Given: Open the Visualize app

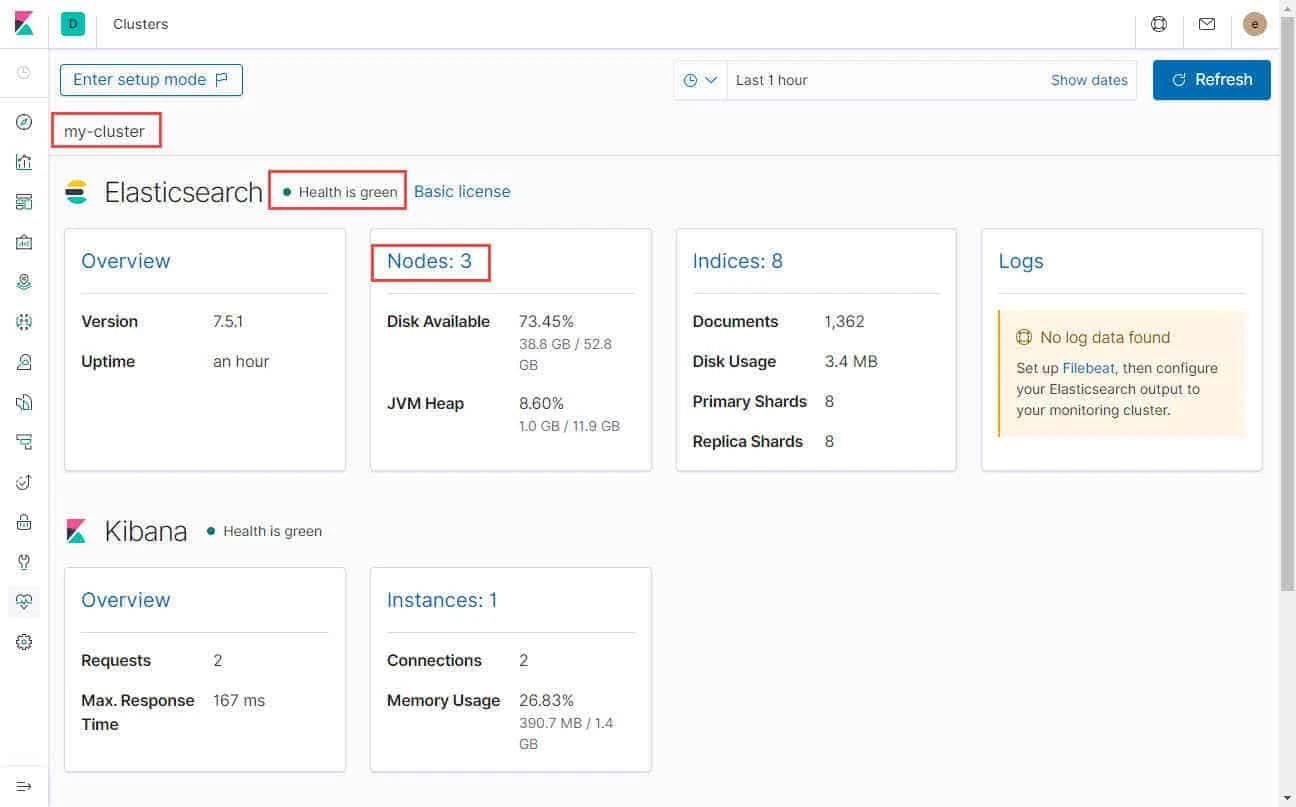Looking at the screenshot, I should point(24,161).
